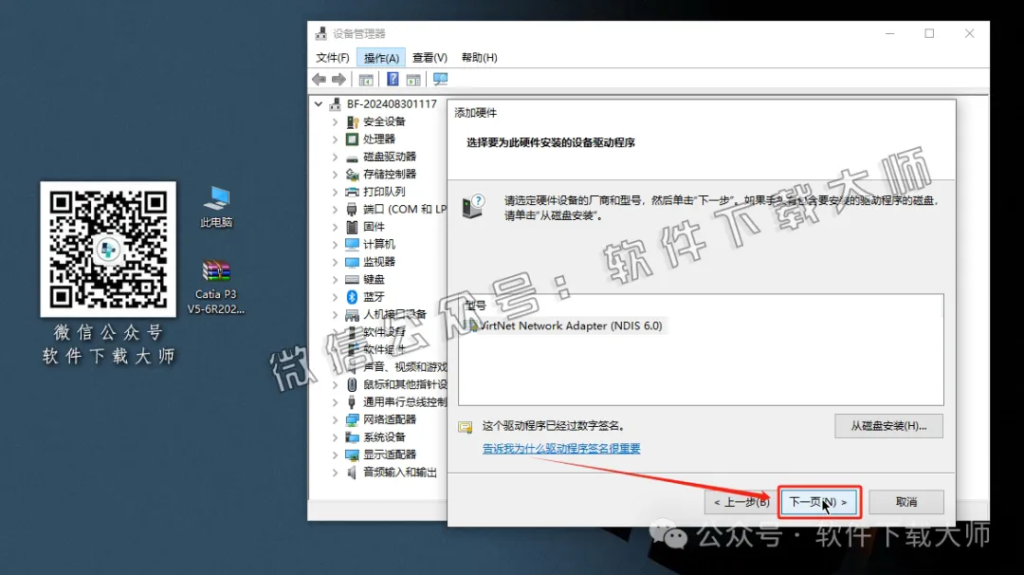Select the 固件 tree item
This screenshot has height=575, width=1024.
[x=374, y=227]
